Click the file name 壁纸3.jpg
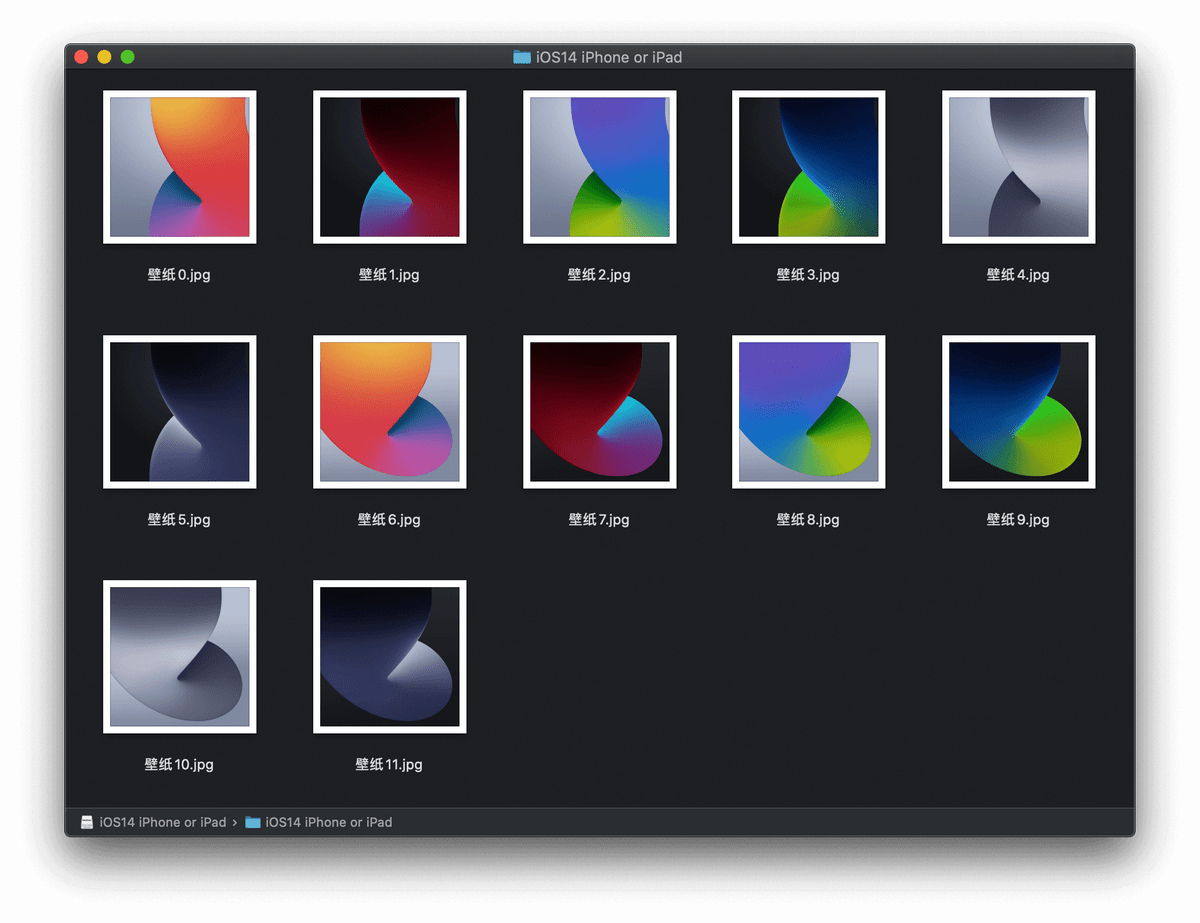 pyautogui.click(x=808, y=275)
